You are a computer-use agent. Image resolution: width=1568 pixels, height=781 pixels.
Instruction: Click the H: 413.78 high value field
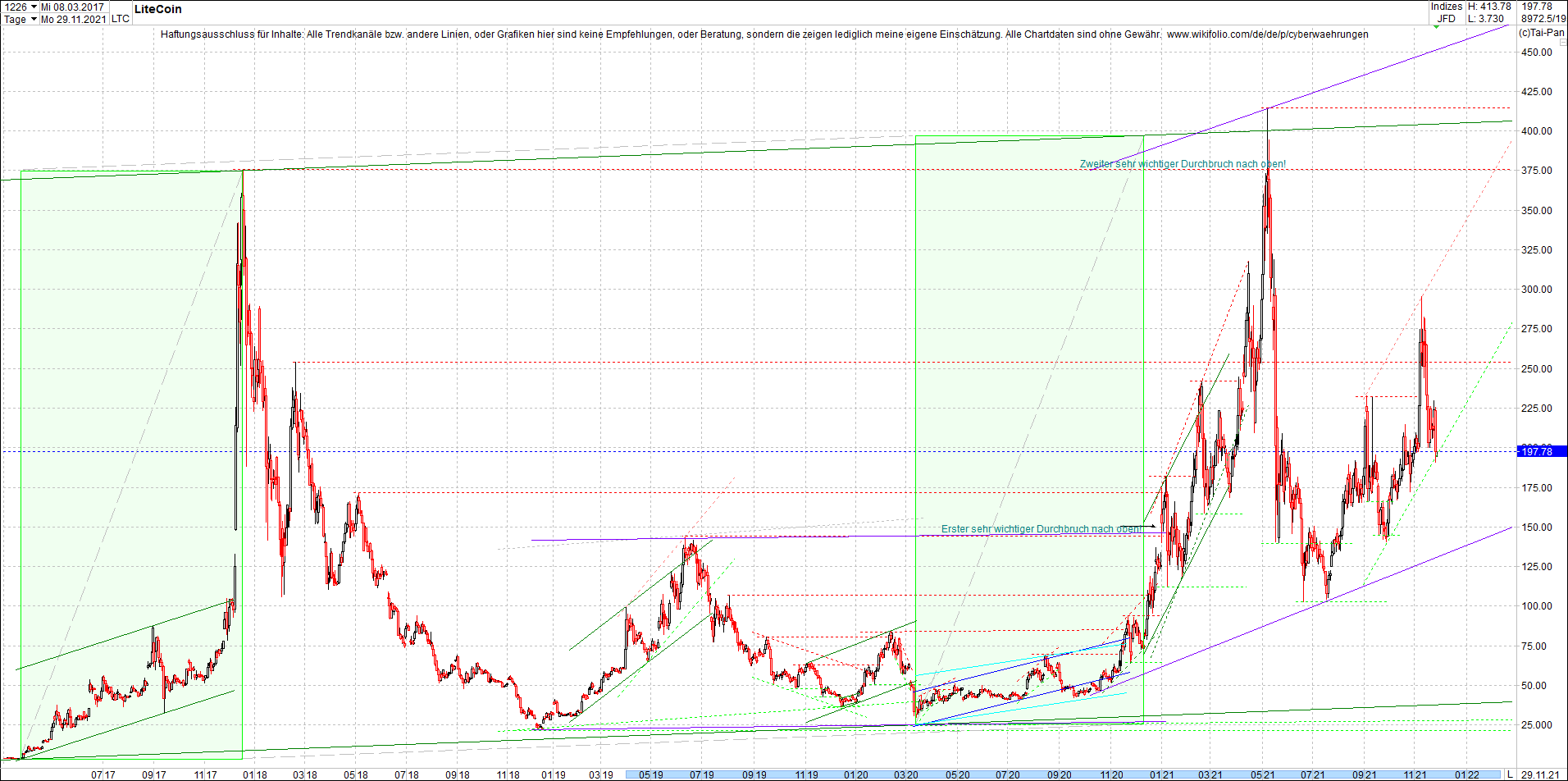1489,7
